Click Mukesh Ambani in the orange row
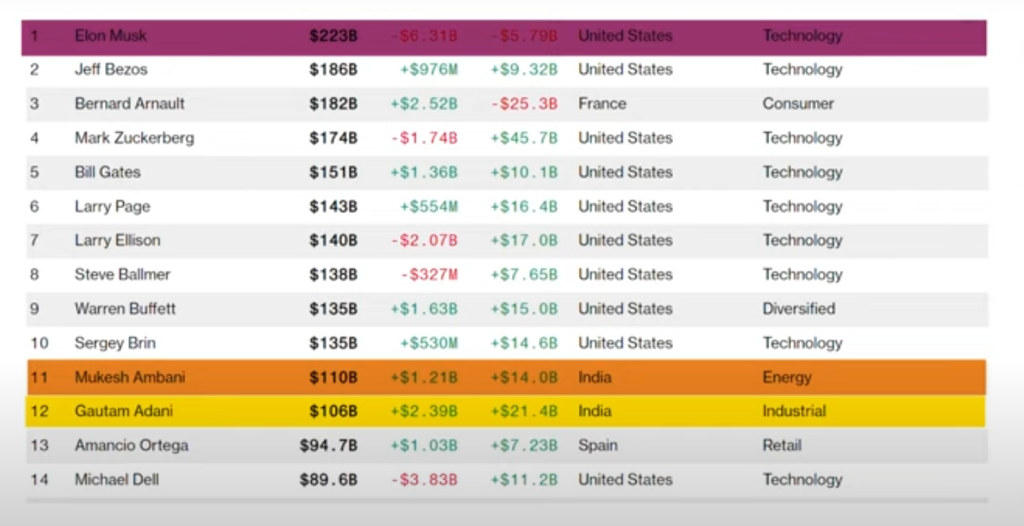 point(129,378)
